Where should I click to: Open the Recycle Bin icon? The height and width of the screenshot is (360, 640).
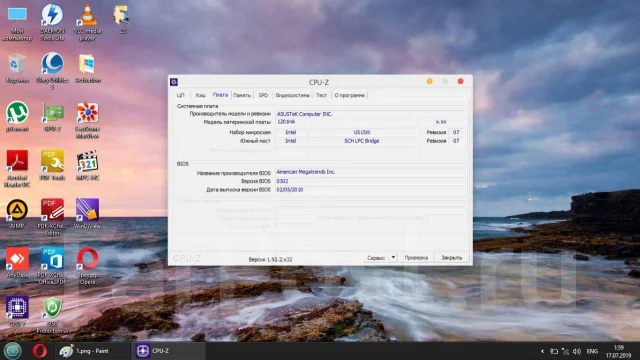[x=17, y=68]
